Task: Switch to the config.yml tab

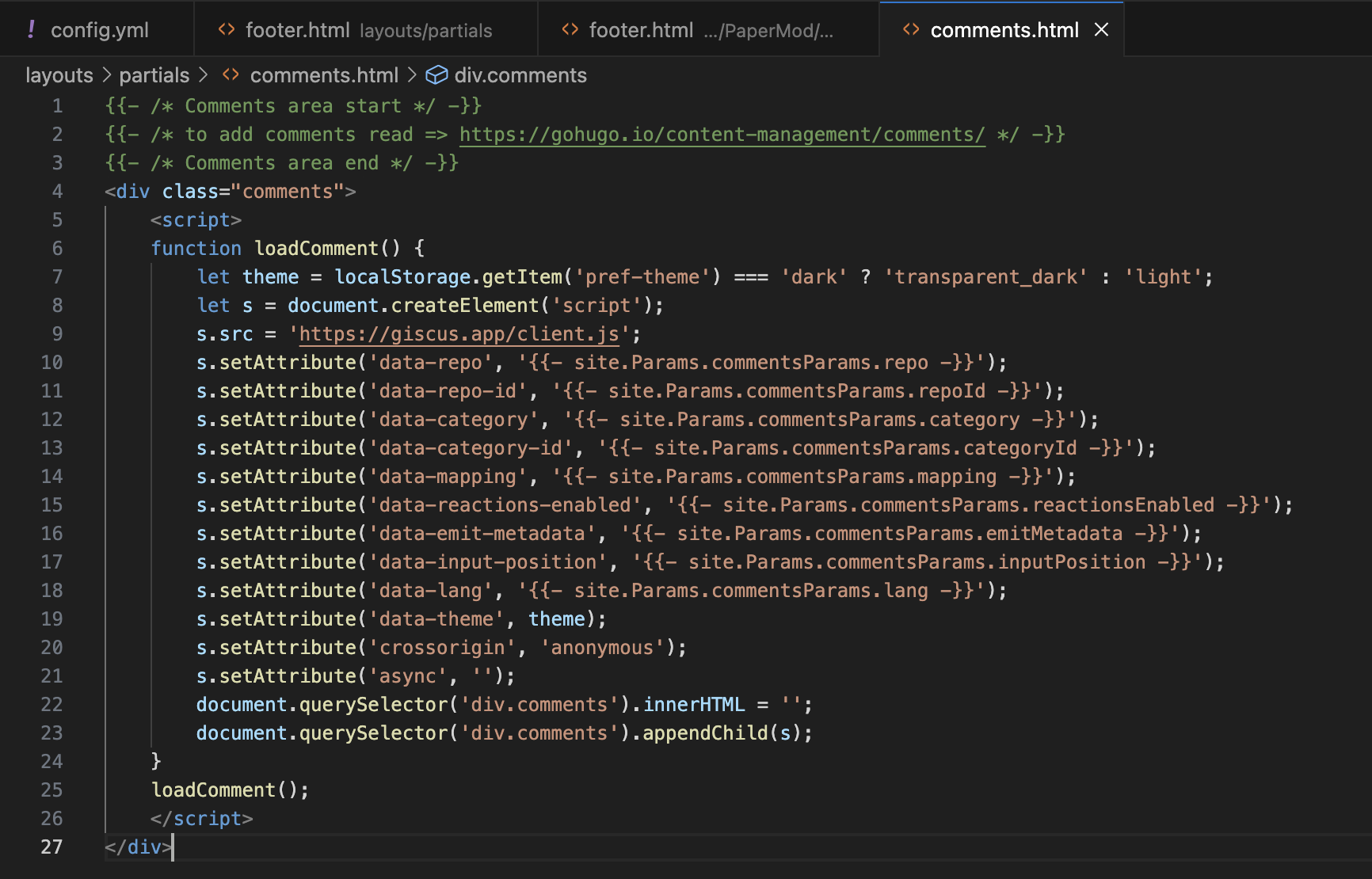Action: (97, 29)
